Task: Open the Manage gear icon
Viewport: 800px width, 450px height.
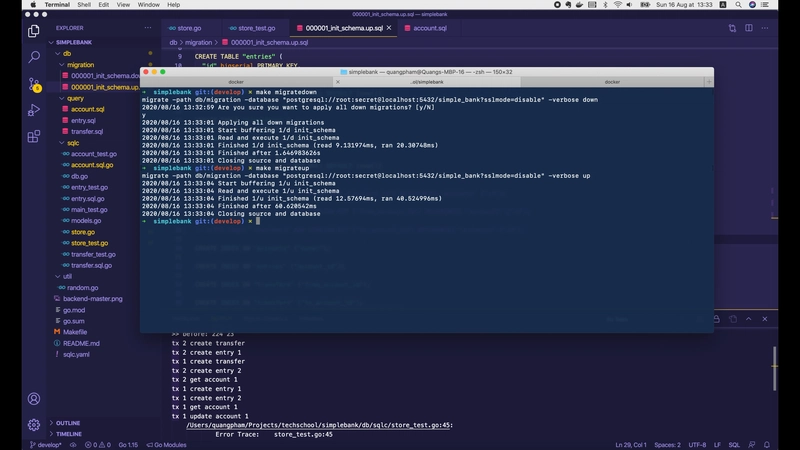Action: point(34,424)
